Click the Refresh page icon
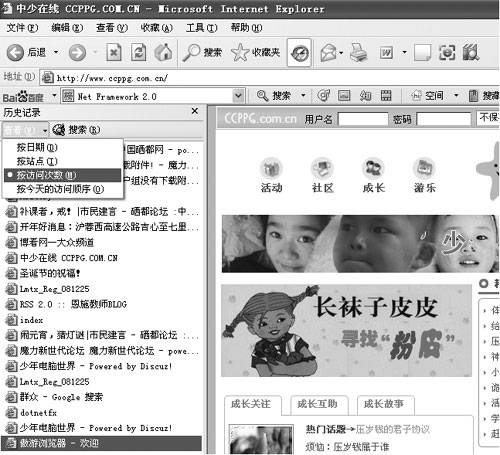The height and width of the screenshot is (455, 500). [x=138, y=52]
